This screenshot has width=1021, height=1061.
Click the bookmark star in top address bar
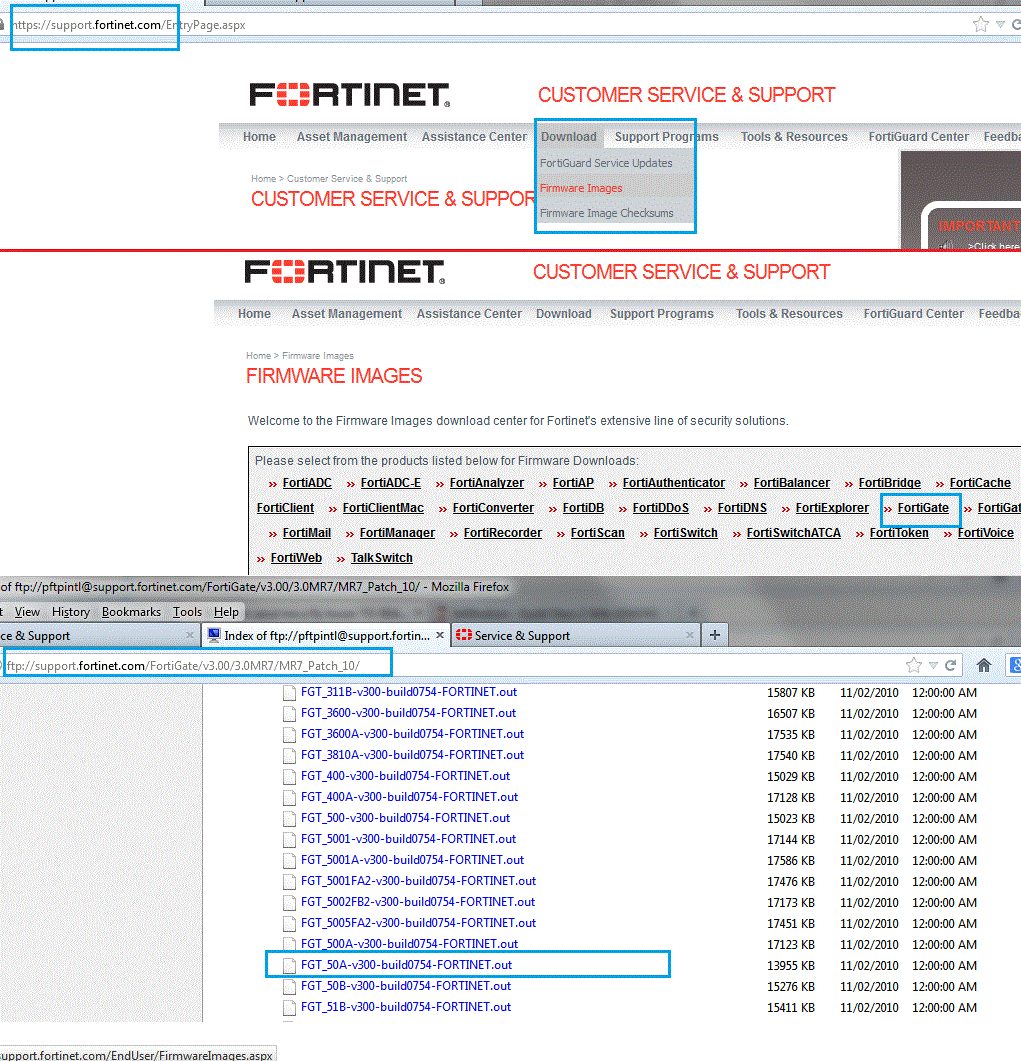coord(980,25)
